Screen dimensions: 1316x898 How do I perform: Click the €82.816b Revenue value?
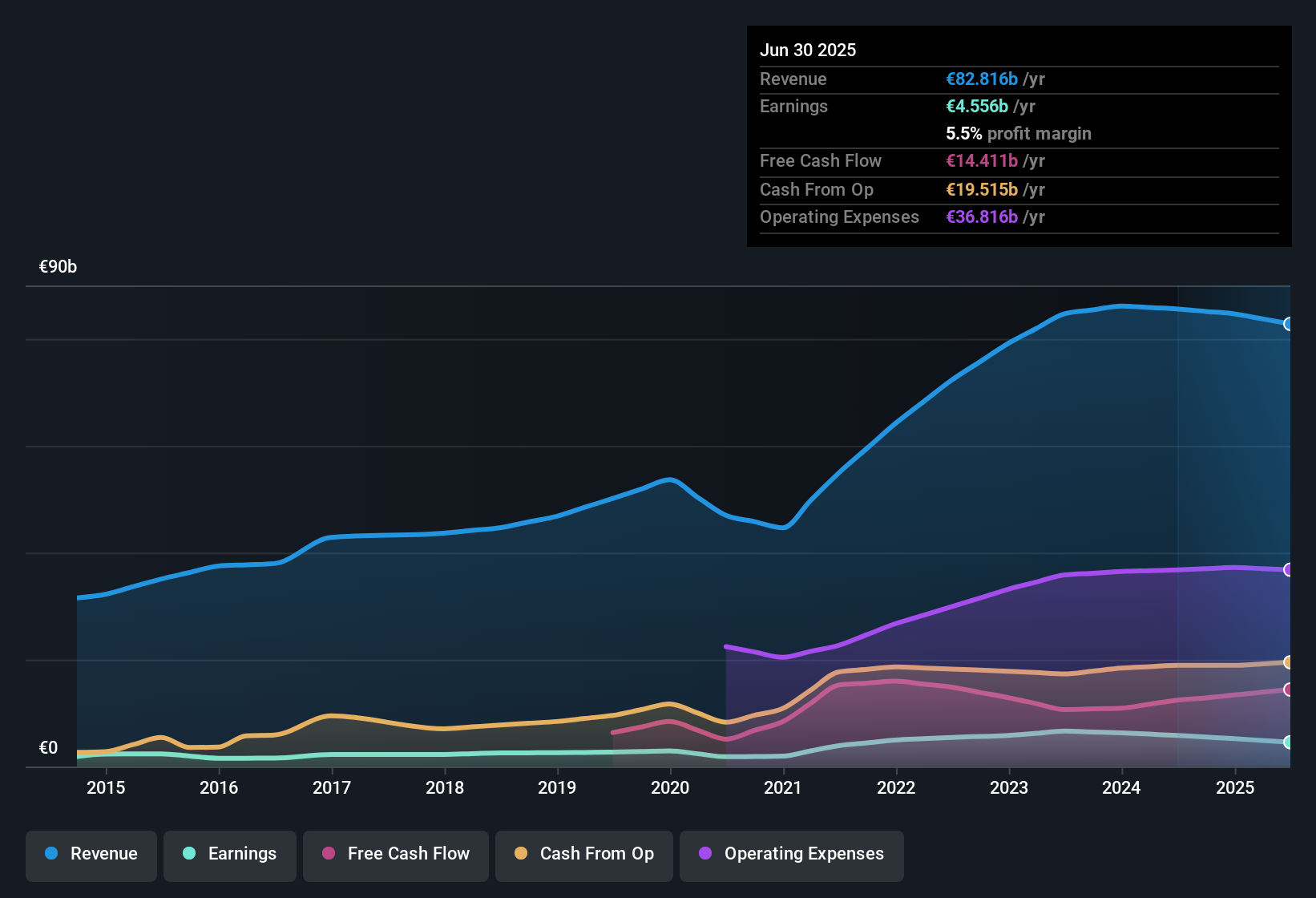point(980,79)
